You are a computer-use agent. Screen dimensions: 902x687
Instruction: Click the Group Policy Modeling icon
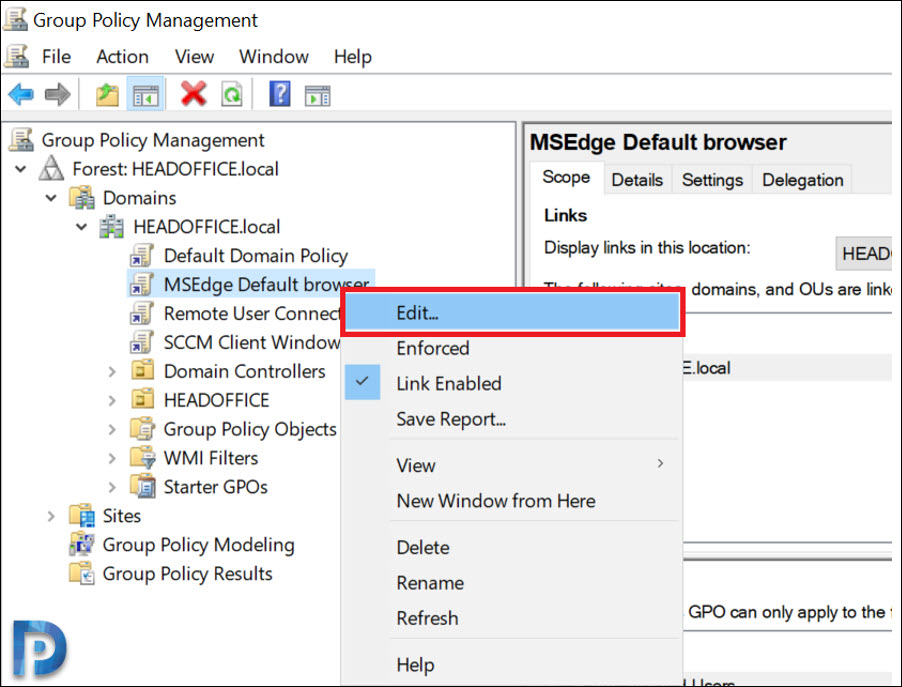coord(82,544)
